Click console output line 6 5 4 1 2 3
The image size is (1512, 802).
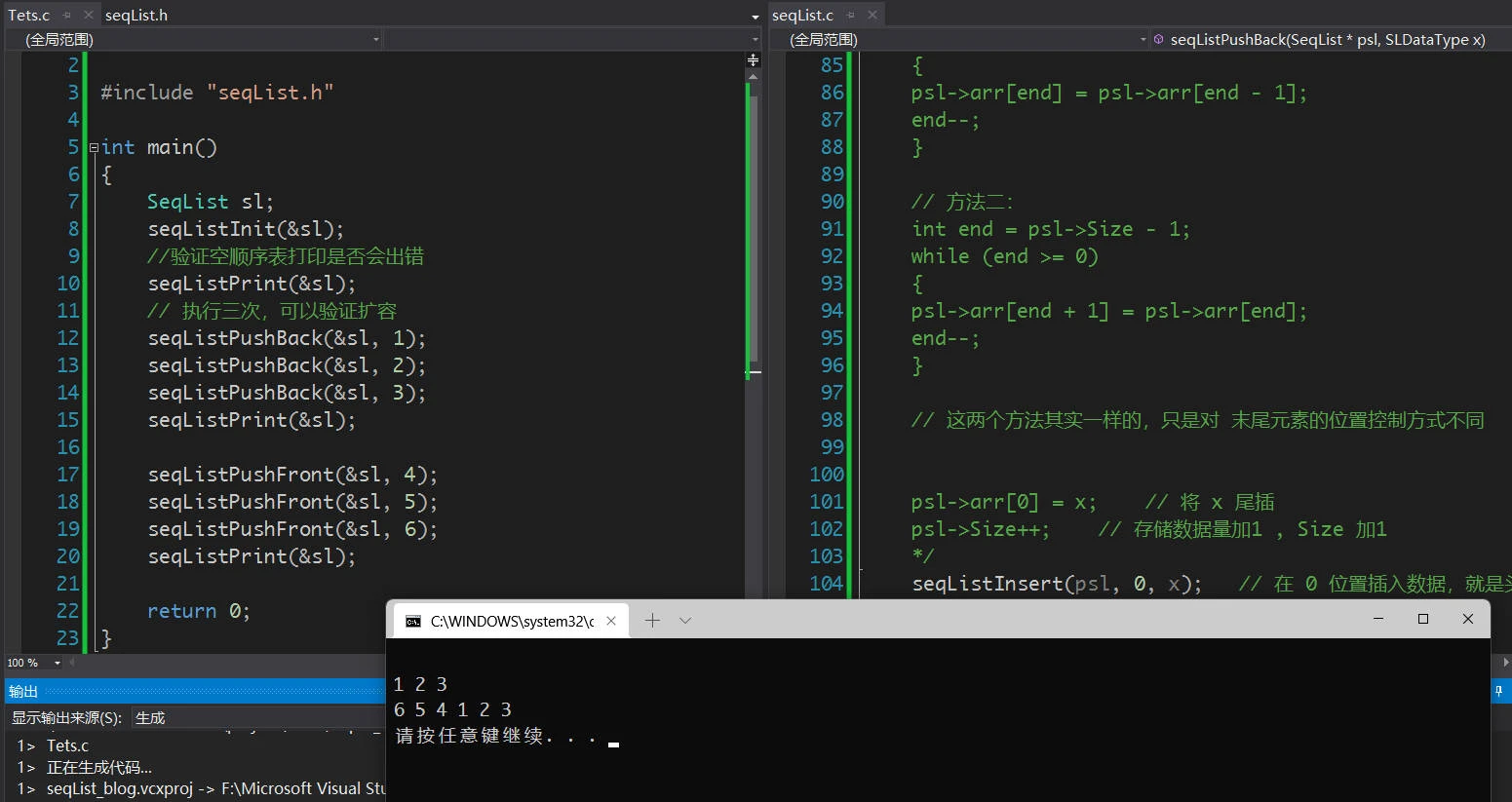pyautogui.click(x=453, y=709)
